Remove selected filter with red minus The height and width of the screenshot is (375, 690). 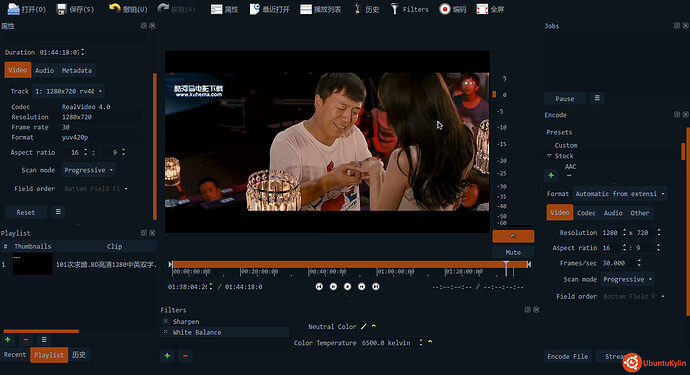click(x=185, y=356)
